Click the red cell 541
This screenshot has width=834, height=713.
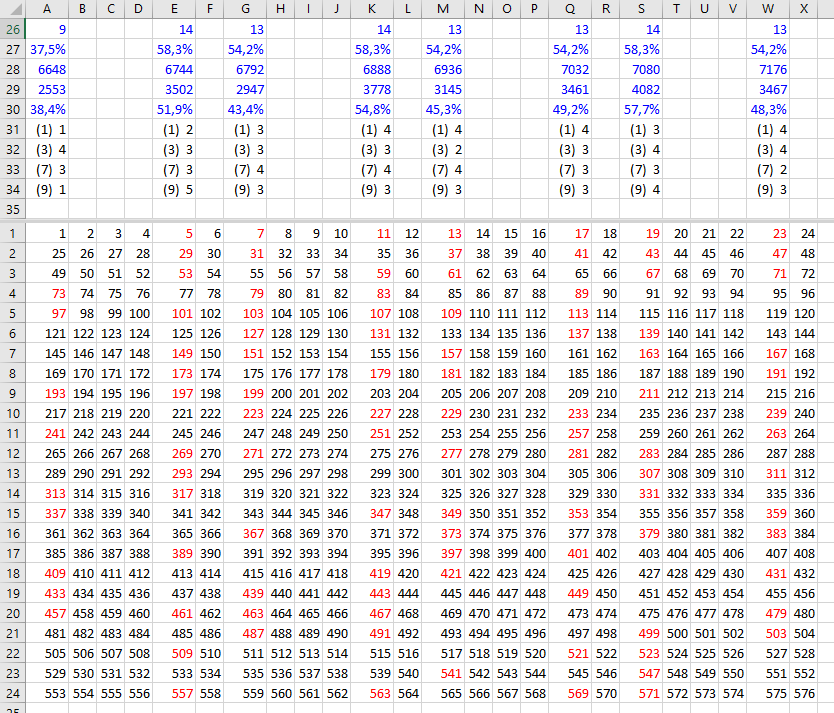tap(443, 674)
